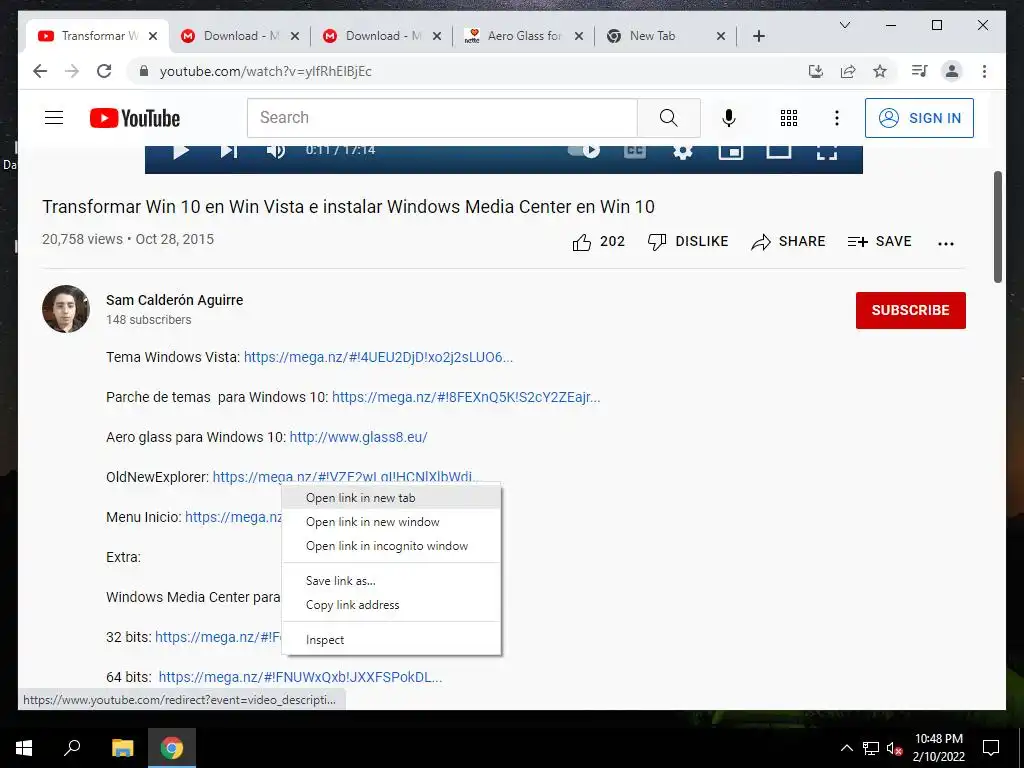Open Windows notification center
Image resolution: width=1024 pixels, height=768 pixels.
pos(991,748)
